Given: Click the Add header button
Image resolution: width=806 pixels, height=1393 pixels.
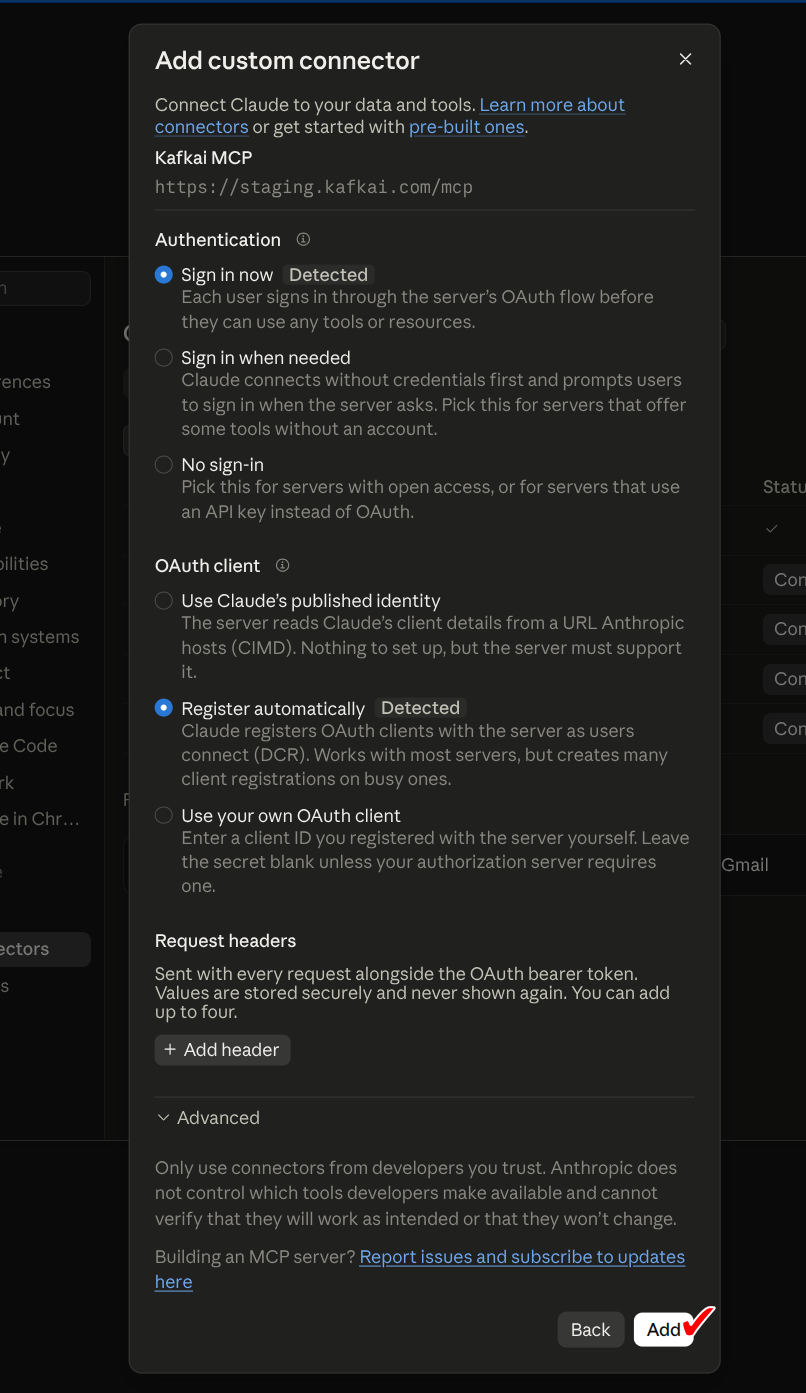Looking at the screenshot, I should [x=222, y=1050].
